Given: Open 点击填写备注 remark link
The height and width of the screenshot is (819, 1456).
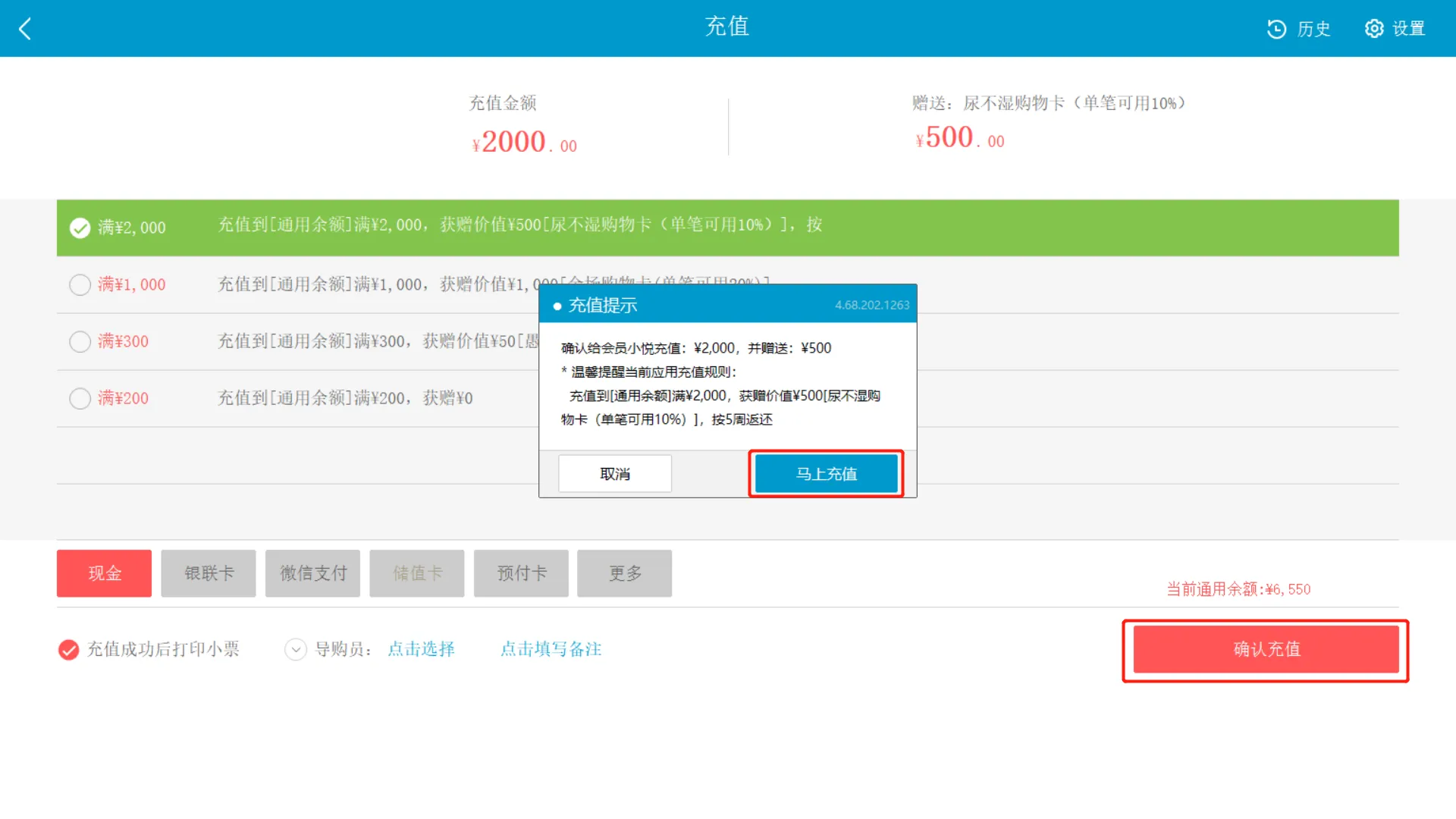Looking at the screenshot, I should tap(551, 649).
